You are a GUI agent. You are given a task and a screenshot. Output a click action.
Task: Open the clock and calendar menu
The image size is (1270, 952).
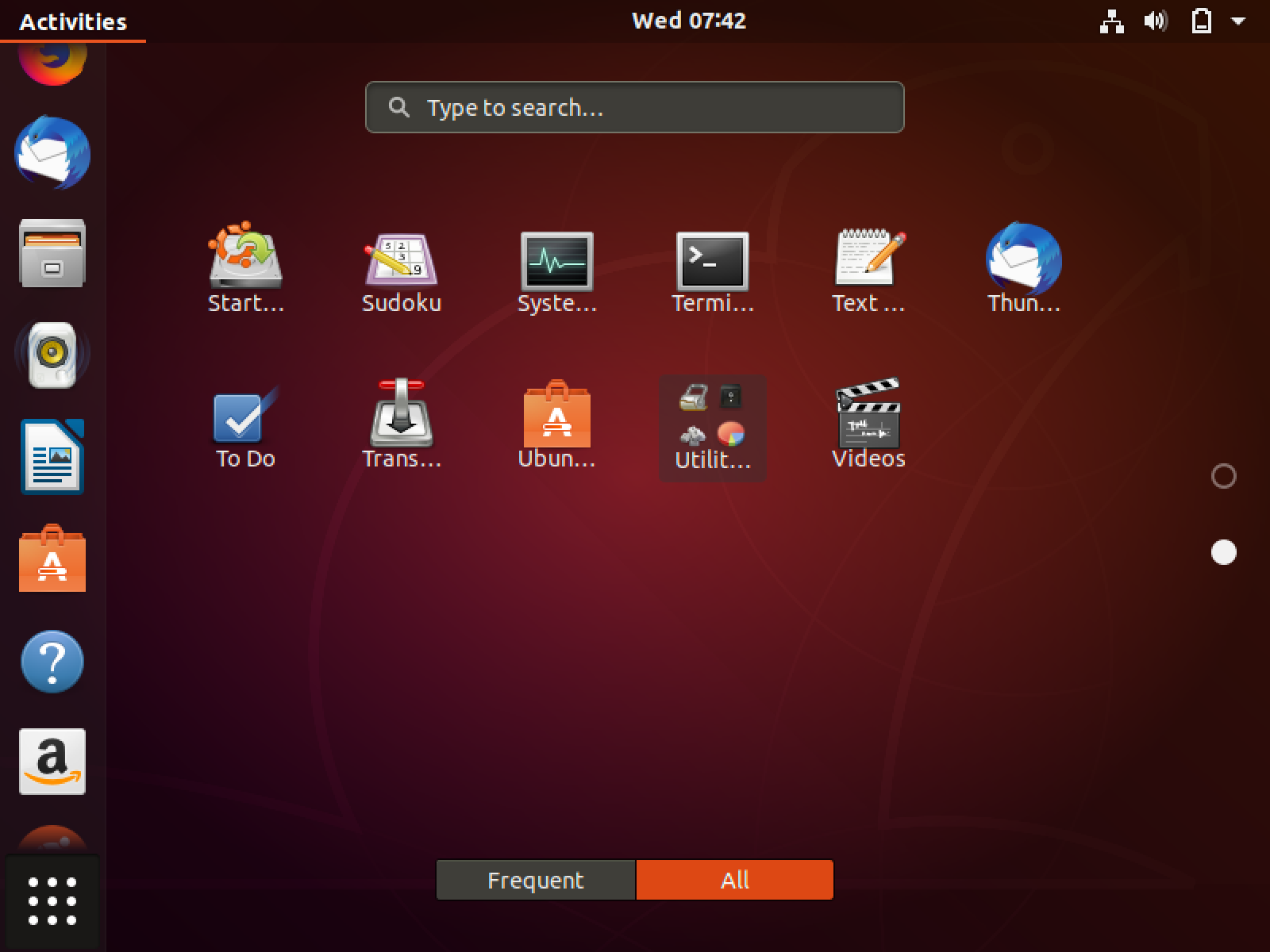click(689, 21)
